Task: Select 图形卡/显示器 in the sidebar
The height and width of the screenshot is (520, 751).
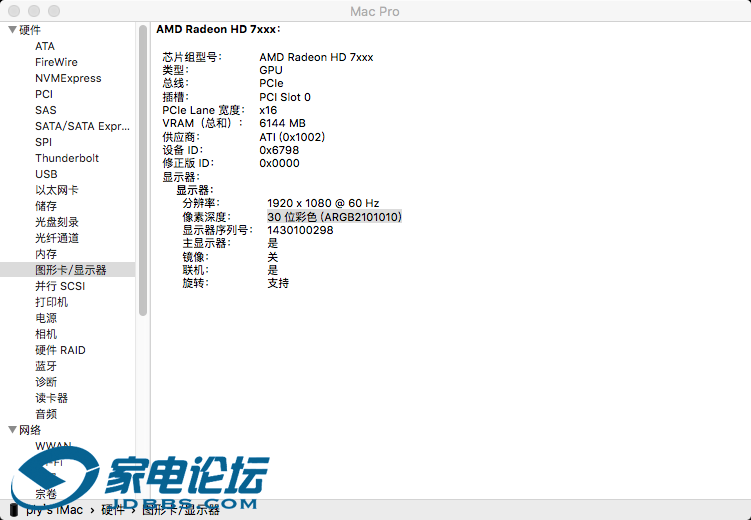Action: 71,270
